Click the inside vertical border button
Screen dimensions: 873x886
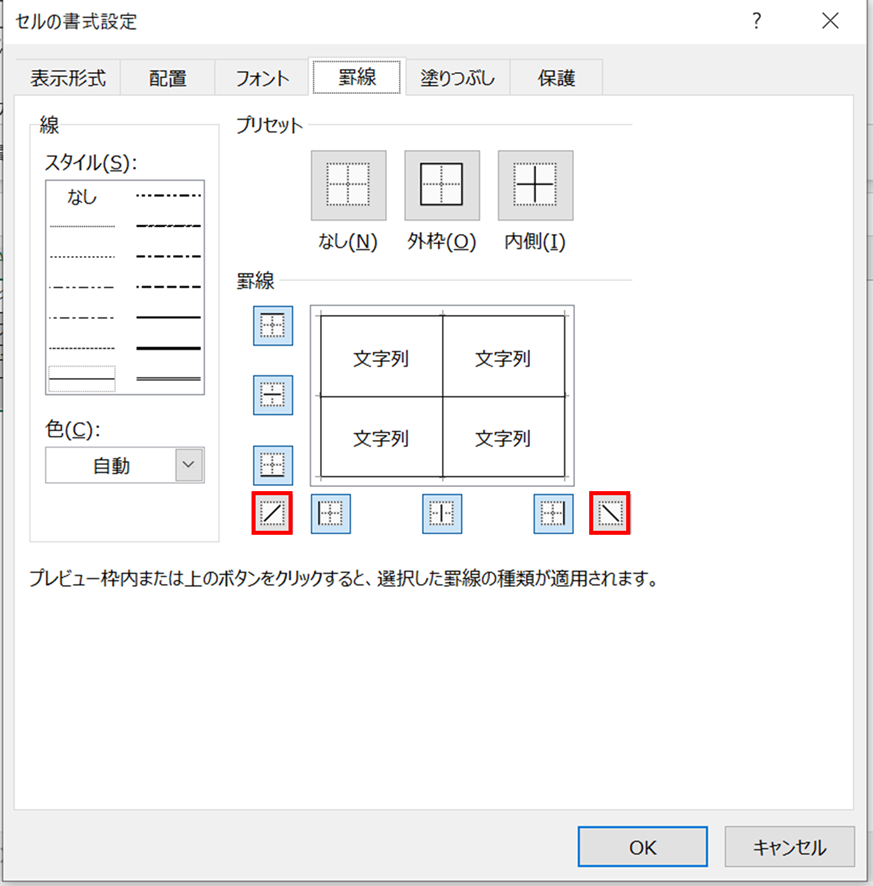pyautogui.click(x=442, y=514)
